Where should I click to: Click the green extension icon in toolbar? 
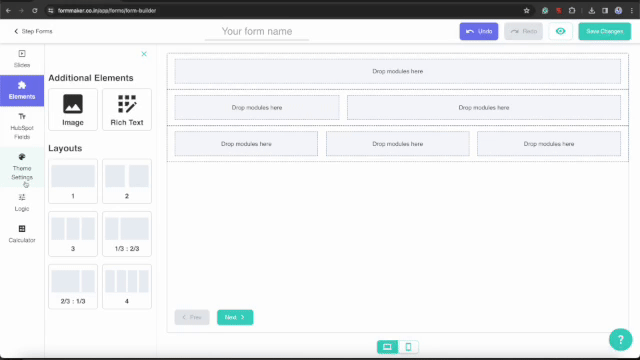(x=545, y=11)
